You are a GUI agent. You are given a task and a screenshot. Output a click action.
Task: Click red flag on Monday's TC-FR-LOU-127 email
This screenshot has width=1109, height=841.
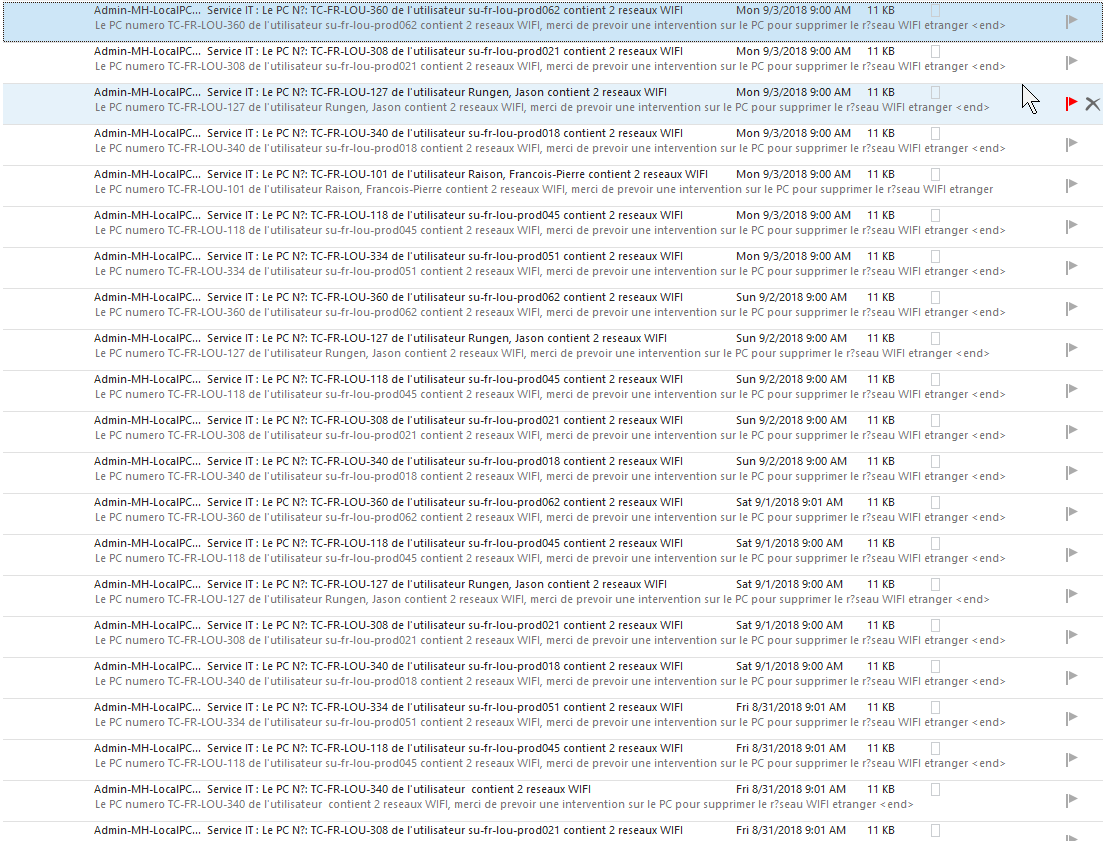1071,104
